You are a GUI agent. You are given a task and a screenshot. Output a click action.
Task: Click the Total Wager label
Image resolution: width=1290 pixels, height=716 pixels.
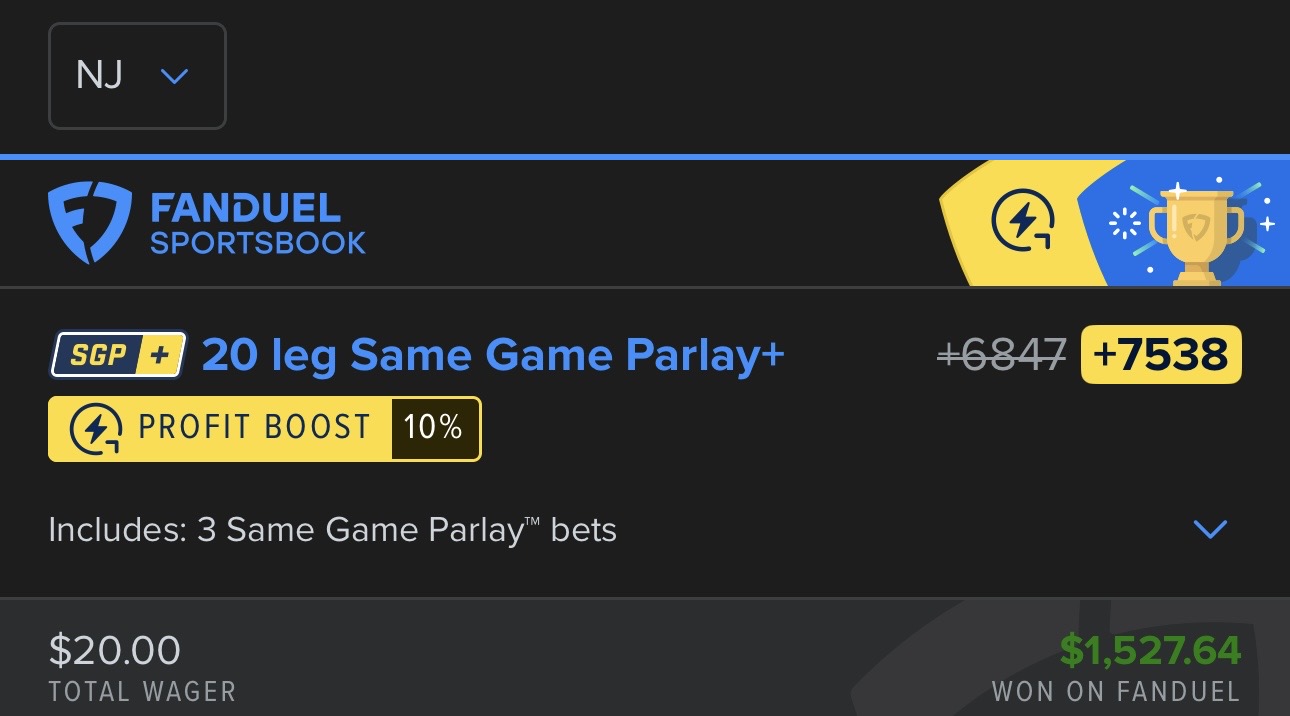(x=142, y=691)
